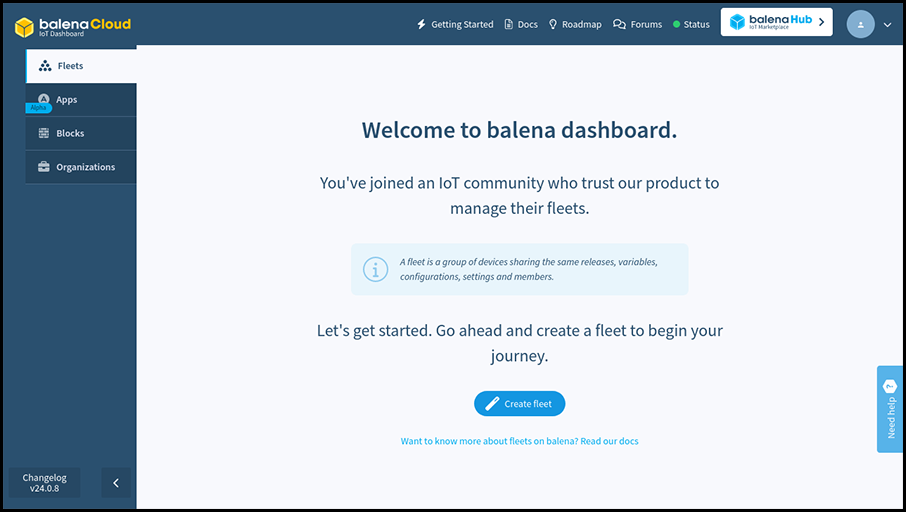906x512 pixels.
Task: Open the balenaHub IoT Marketplace button
Action: (x=777, y=22)
